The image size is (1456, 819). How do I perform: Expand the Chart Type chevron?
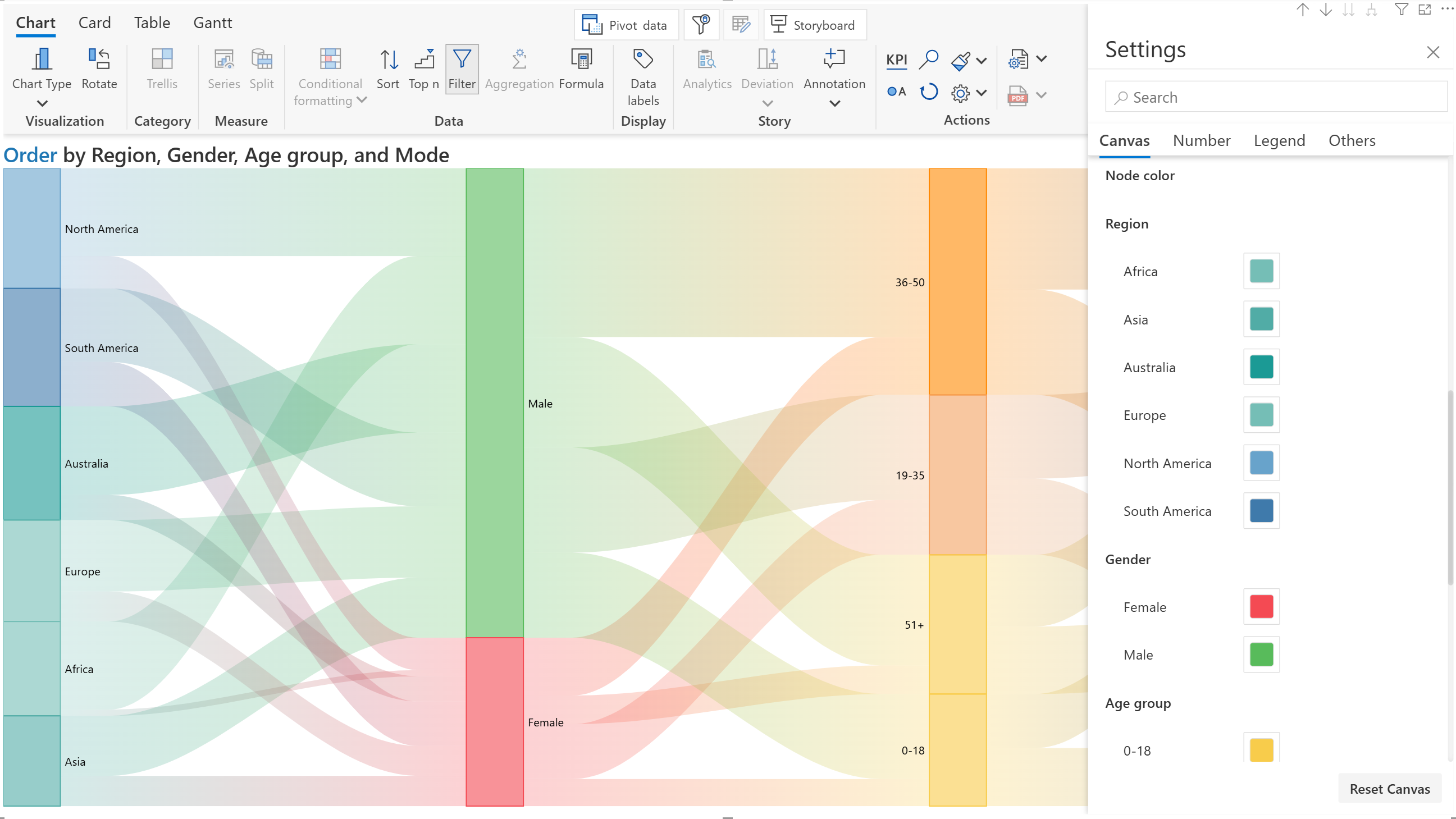[42, 103]
